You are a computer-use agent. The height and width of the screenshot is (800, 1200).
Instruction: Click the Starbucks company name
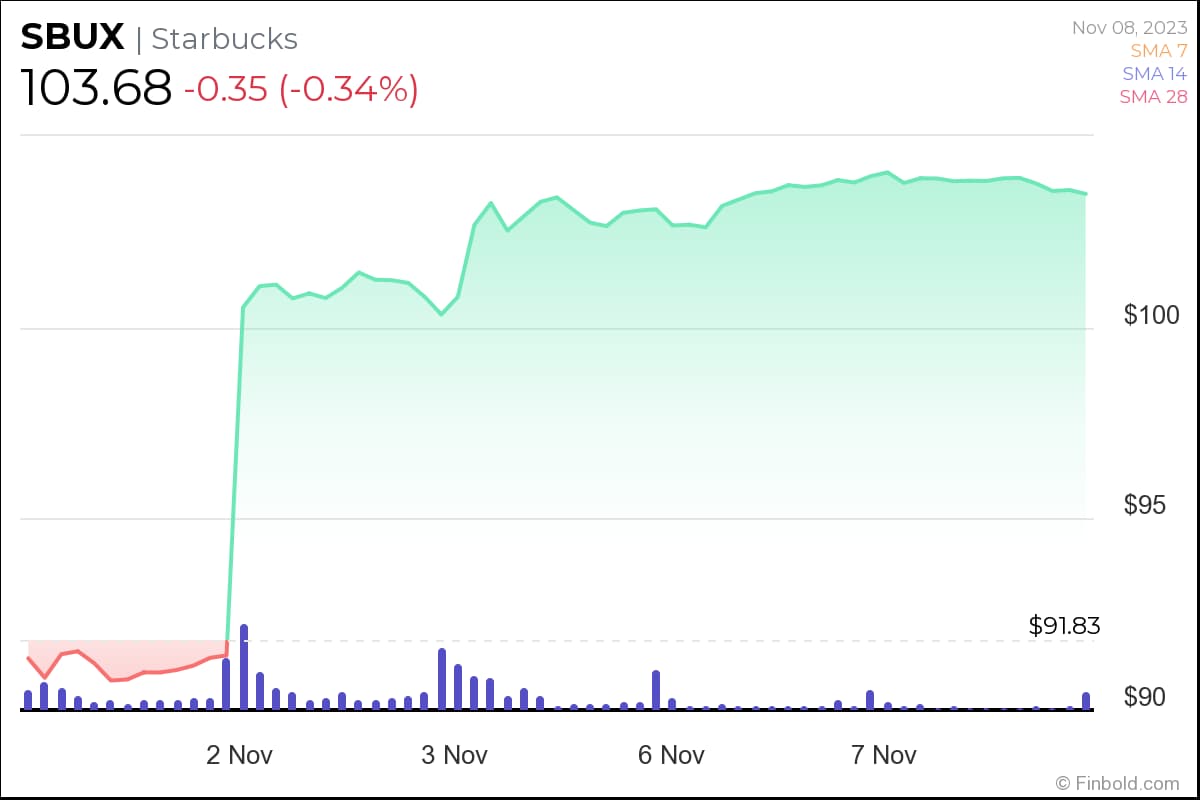tap(224, 39)
